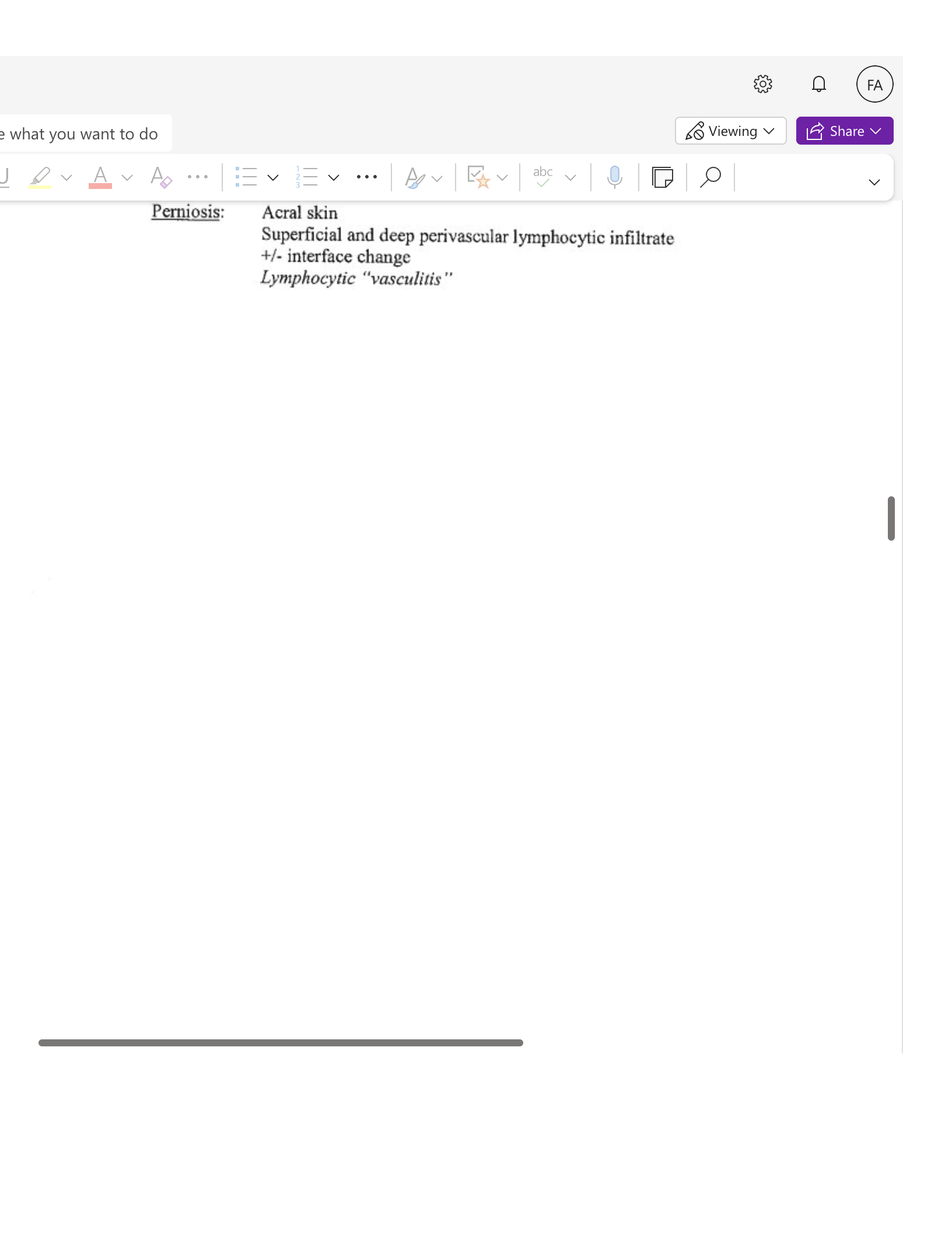Start dictation with the microphone icon

pos(614,177)
